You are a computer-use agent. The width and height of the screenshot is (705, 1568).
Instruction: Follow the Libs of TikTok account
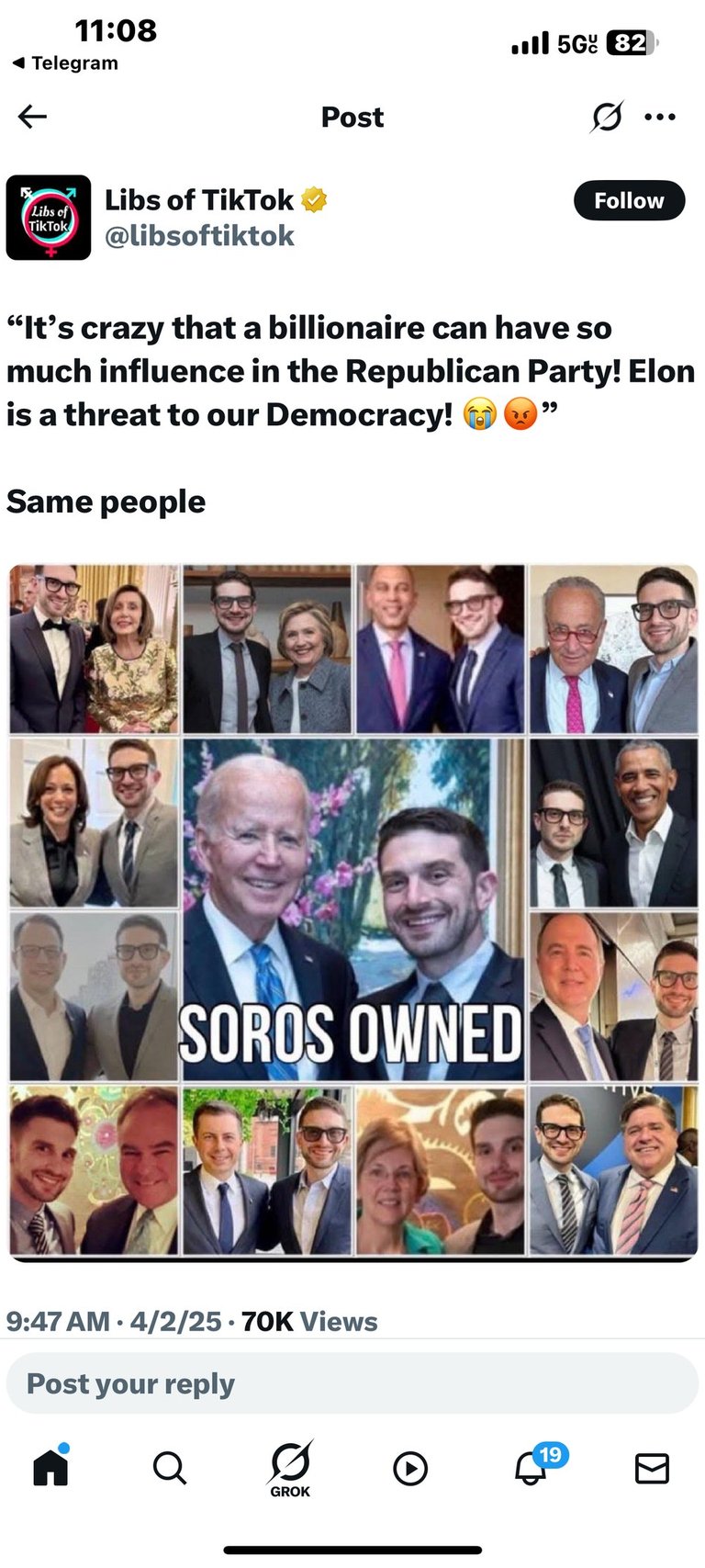coord(629,200)
